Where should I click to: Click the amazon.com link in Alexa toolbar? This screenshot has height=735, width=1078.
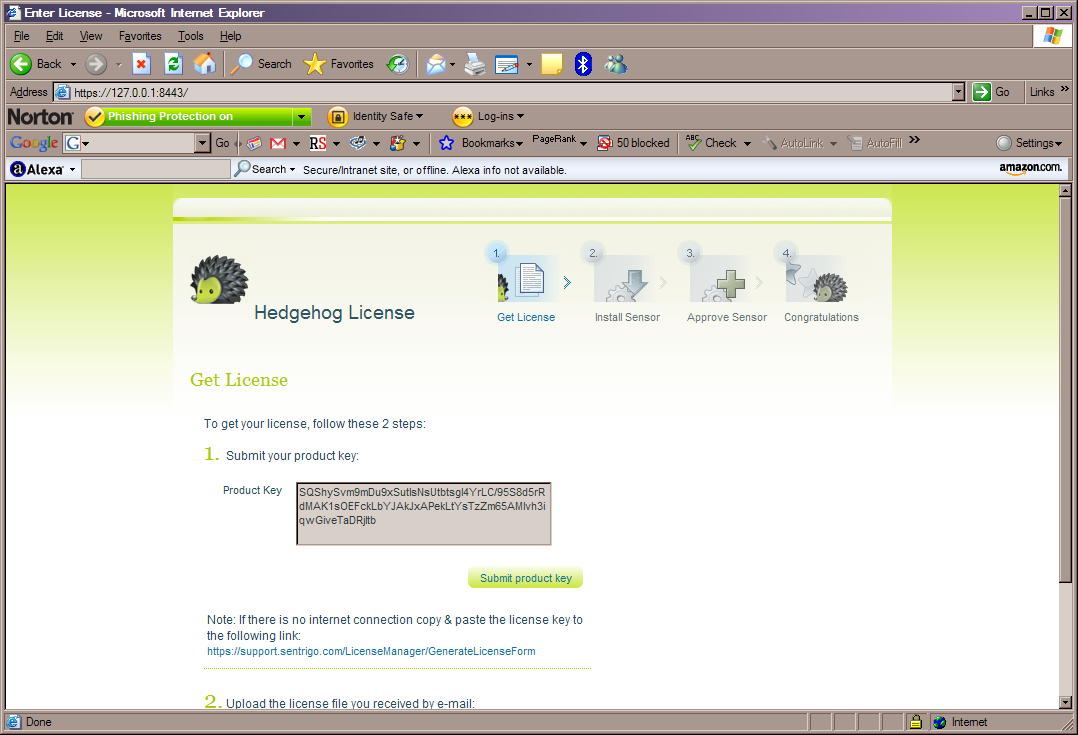pos(1030,168)
